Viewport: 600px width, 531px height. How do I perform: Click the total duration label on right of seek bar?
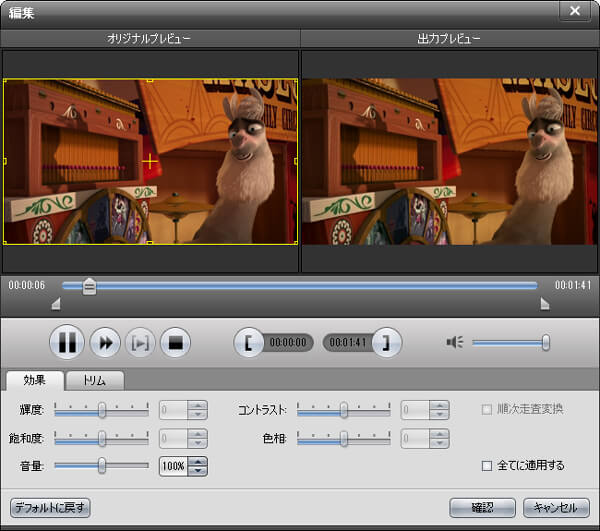tap(573, 285)
